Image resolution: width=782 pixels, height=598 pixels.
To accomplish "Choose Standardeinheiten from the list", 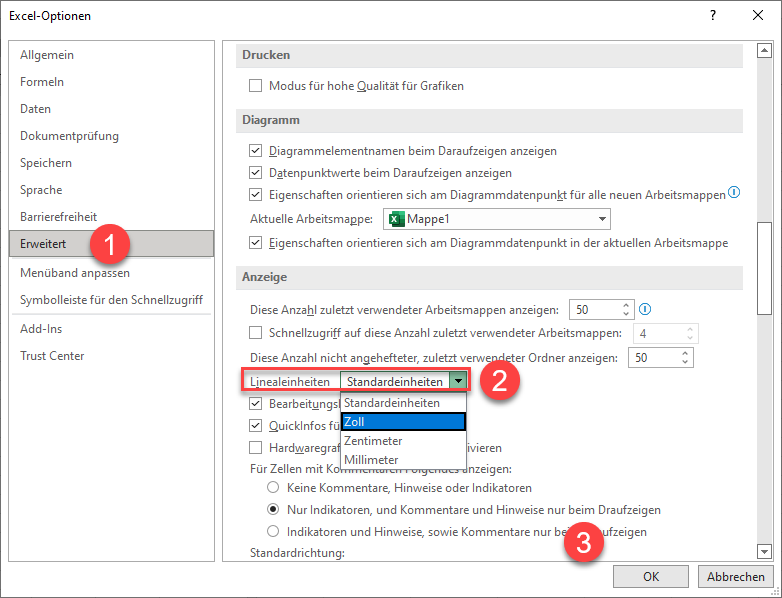I will [x=403, y=403].
